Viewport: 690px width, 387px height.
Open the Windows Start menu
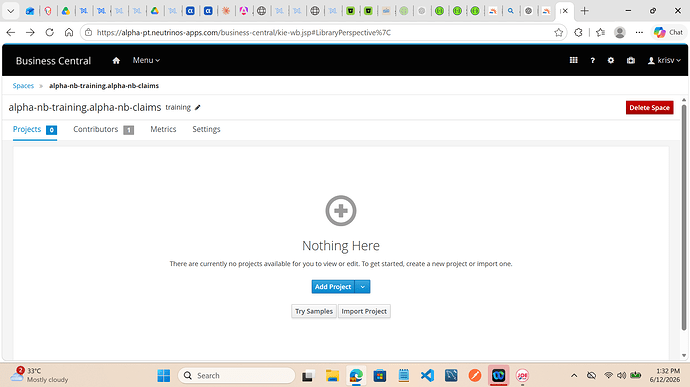pos(164,376)
